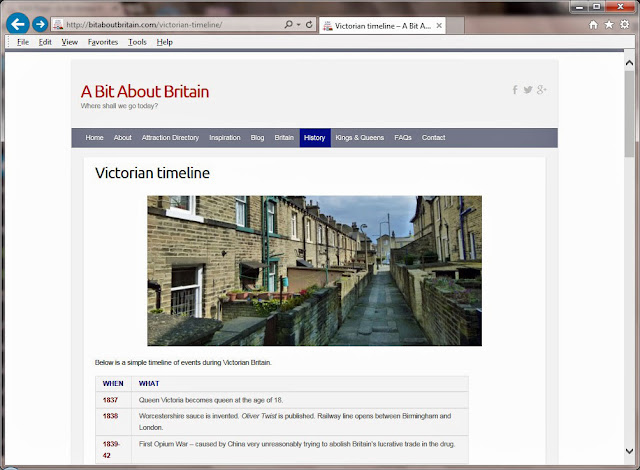
Task: Refresh the page with reload icon
Action: point(309,24)
